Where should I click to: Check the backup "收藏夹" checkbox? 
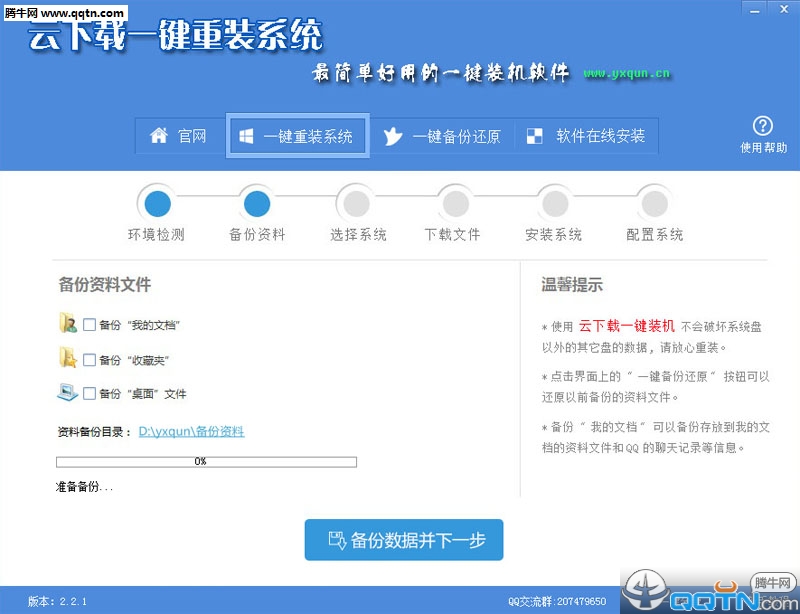[x=90, y=360]
